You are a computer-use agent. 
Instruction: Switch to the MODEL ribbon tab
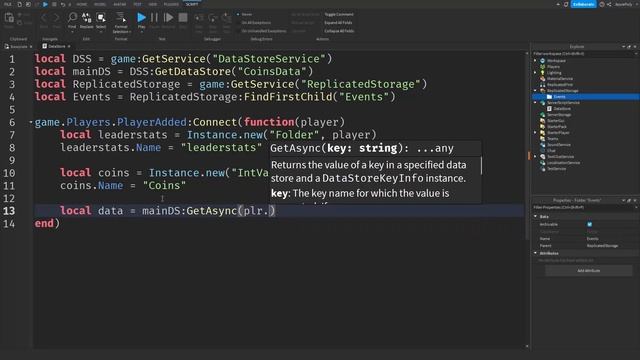pyautogui.click(x=100, y=4)
